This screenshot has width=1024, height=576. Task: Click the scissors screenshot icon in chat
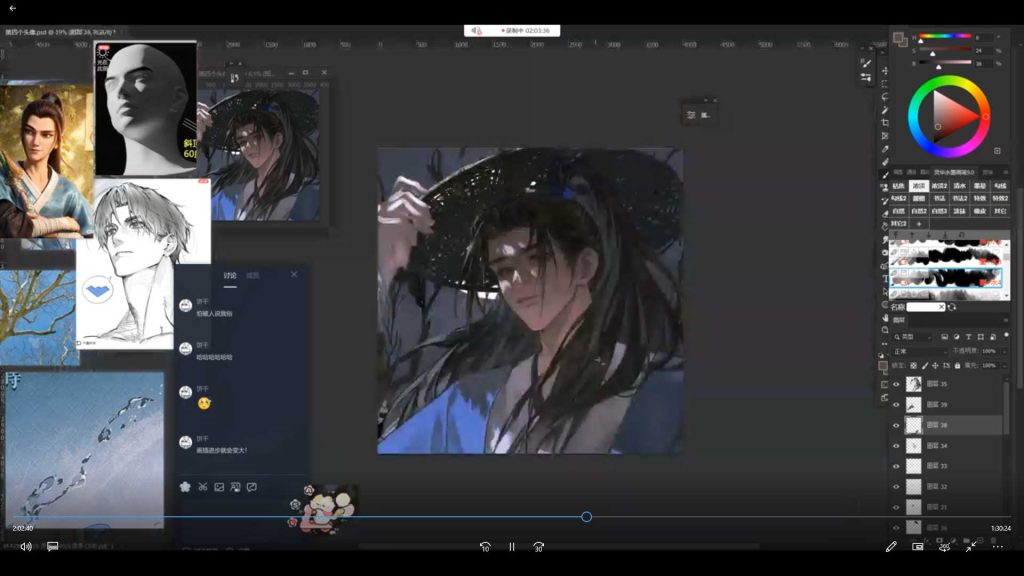[202, 487]
